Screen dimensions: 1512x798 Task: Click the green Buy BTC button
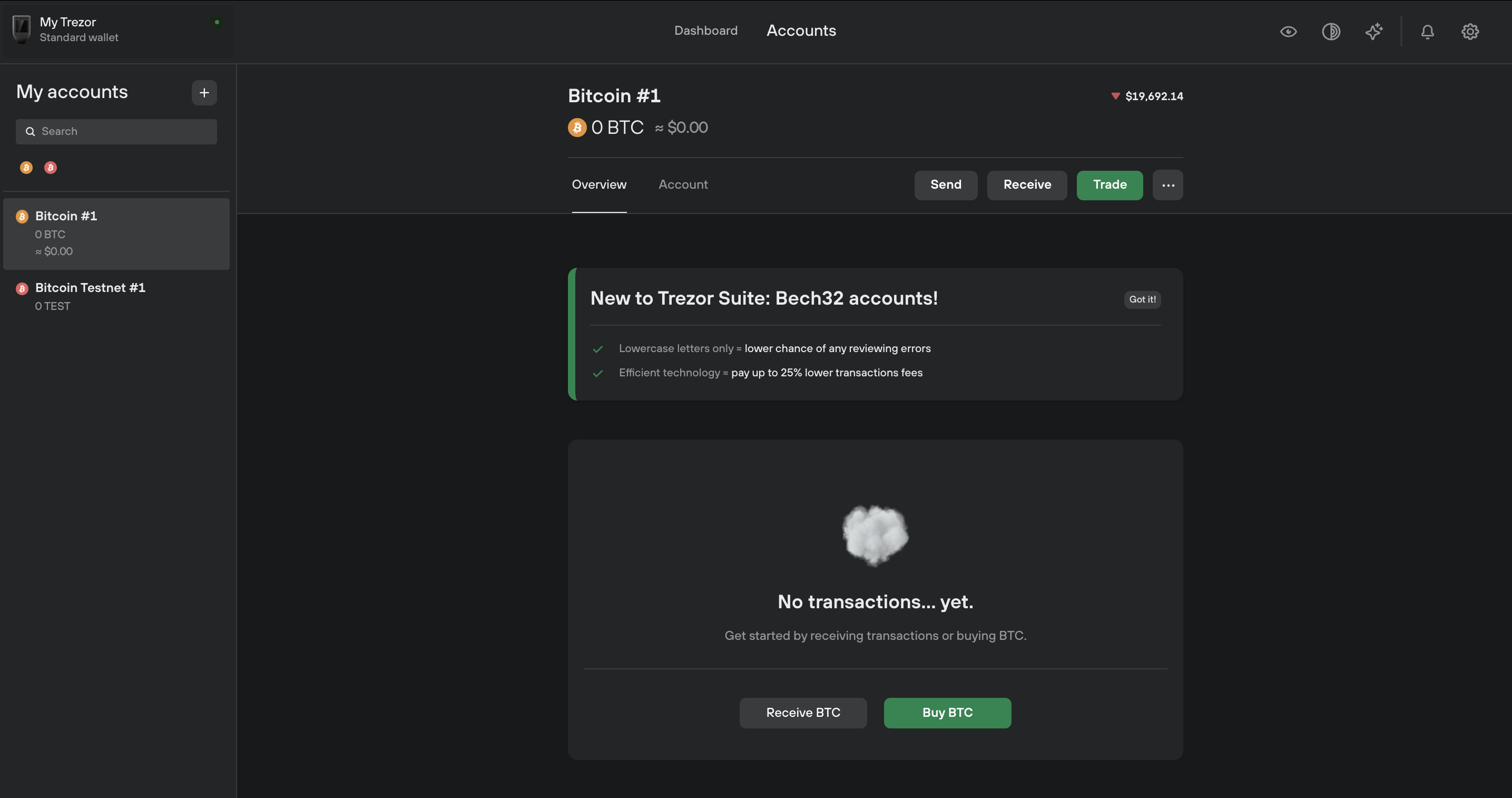[947, 713]
